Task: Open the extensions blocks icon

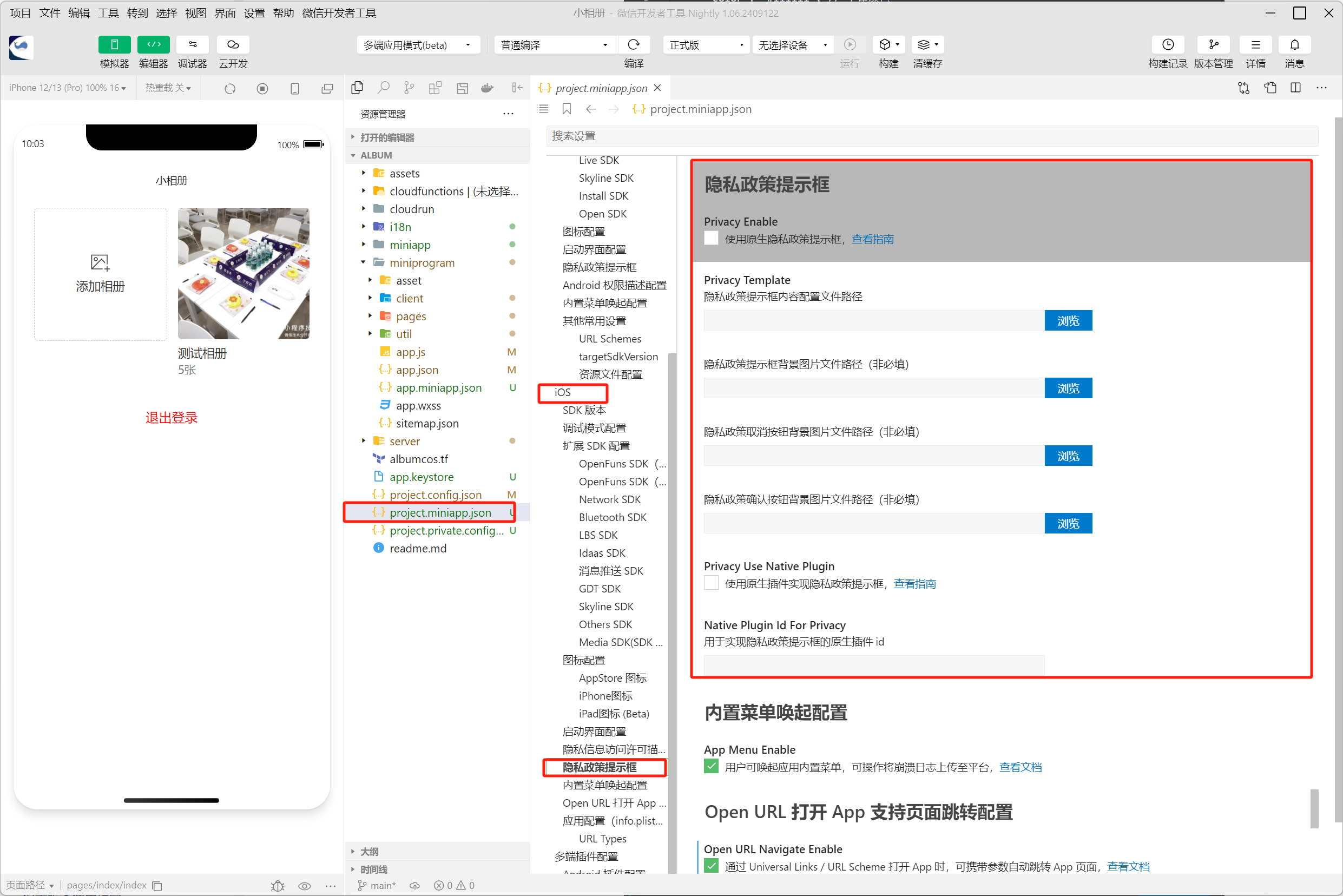Action: 436,88
